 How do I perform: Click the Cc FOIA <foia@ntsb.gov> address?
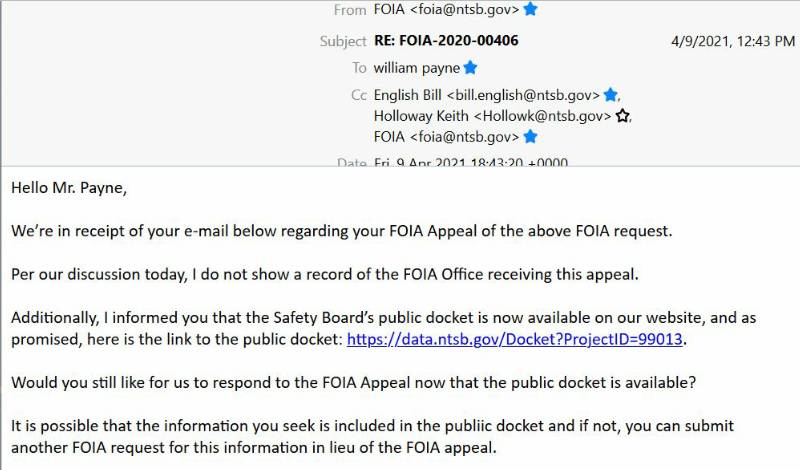coord(446,137)
